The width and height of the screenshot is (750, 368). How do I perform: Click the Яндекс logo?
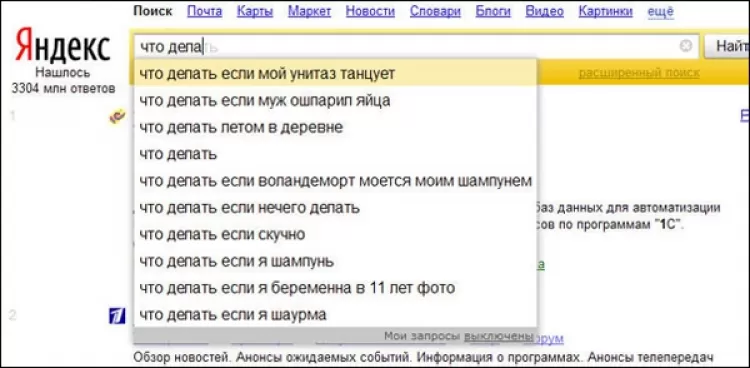pos(62,45)
